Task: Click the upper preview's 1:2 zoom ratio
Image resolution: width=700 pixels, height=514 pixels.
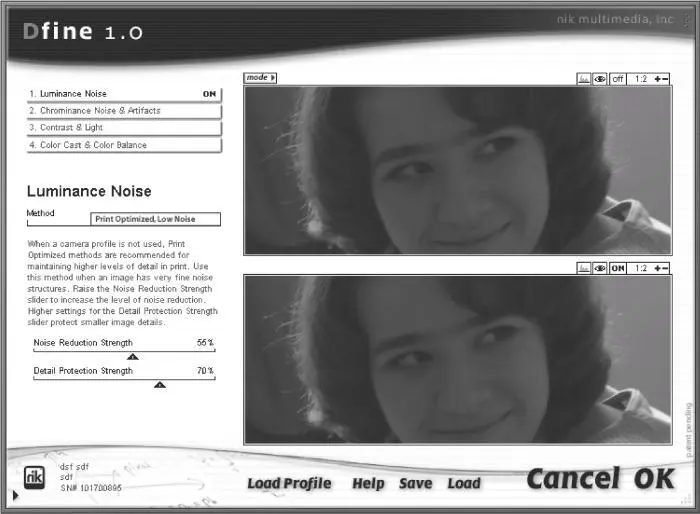Action: 641,79
